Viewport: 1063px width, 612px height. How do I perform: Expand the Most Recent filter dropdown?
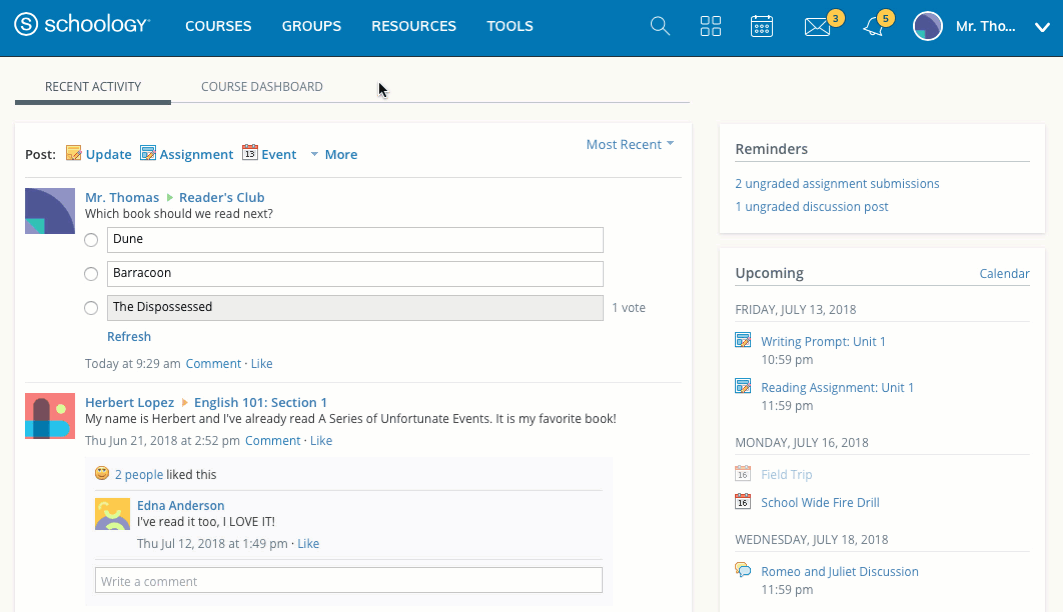point(630,145)
